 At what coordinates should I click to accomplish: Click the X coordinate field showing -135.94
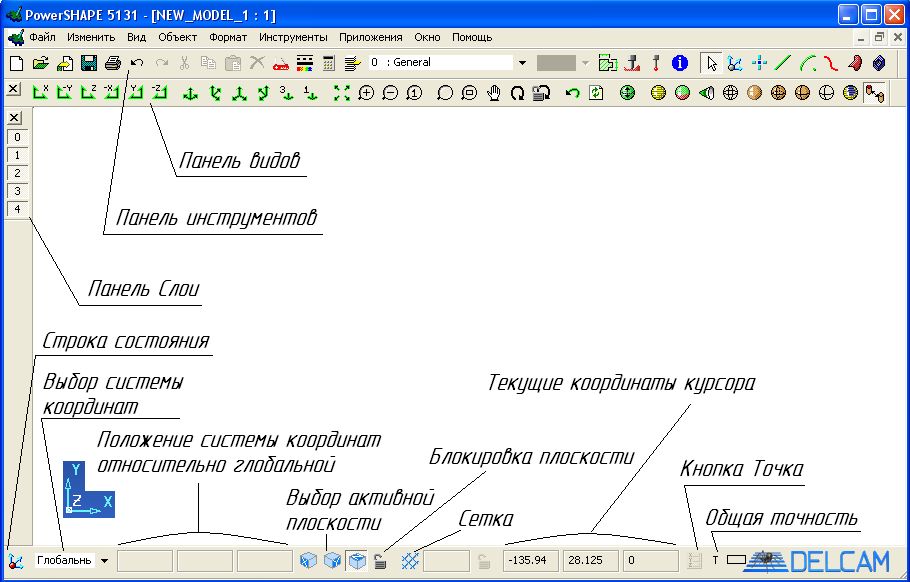(531, 561)
